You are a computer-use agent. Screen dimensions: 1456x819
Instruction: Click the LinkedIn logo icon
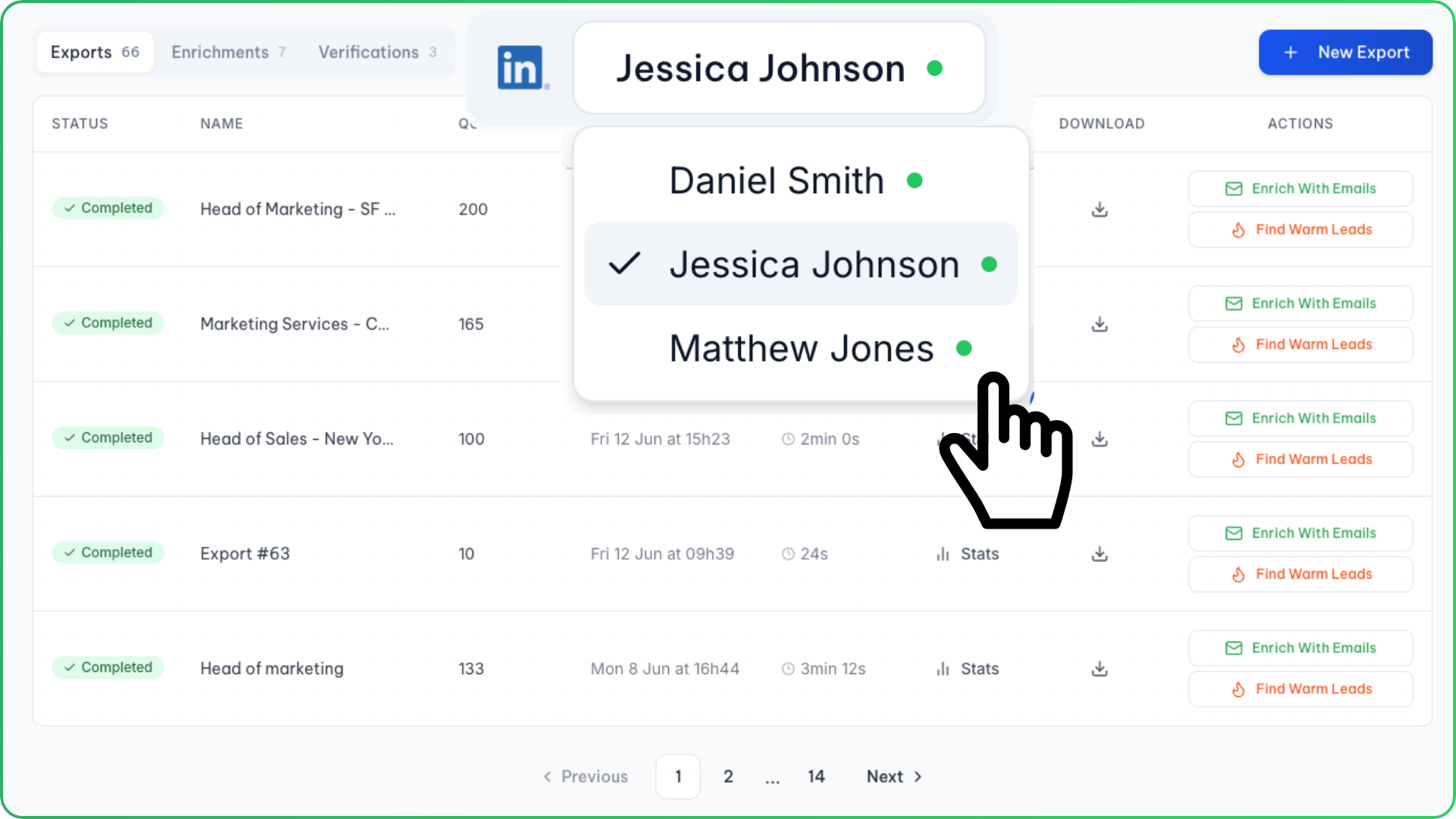(x=520, y=67)
